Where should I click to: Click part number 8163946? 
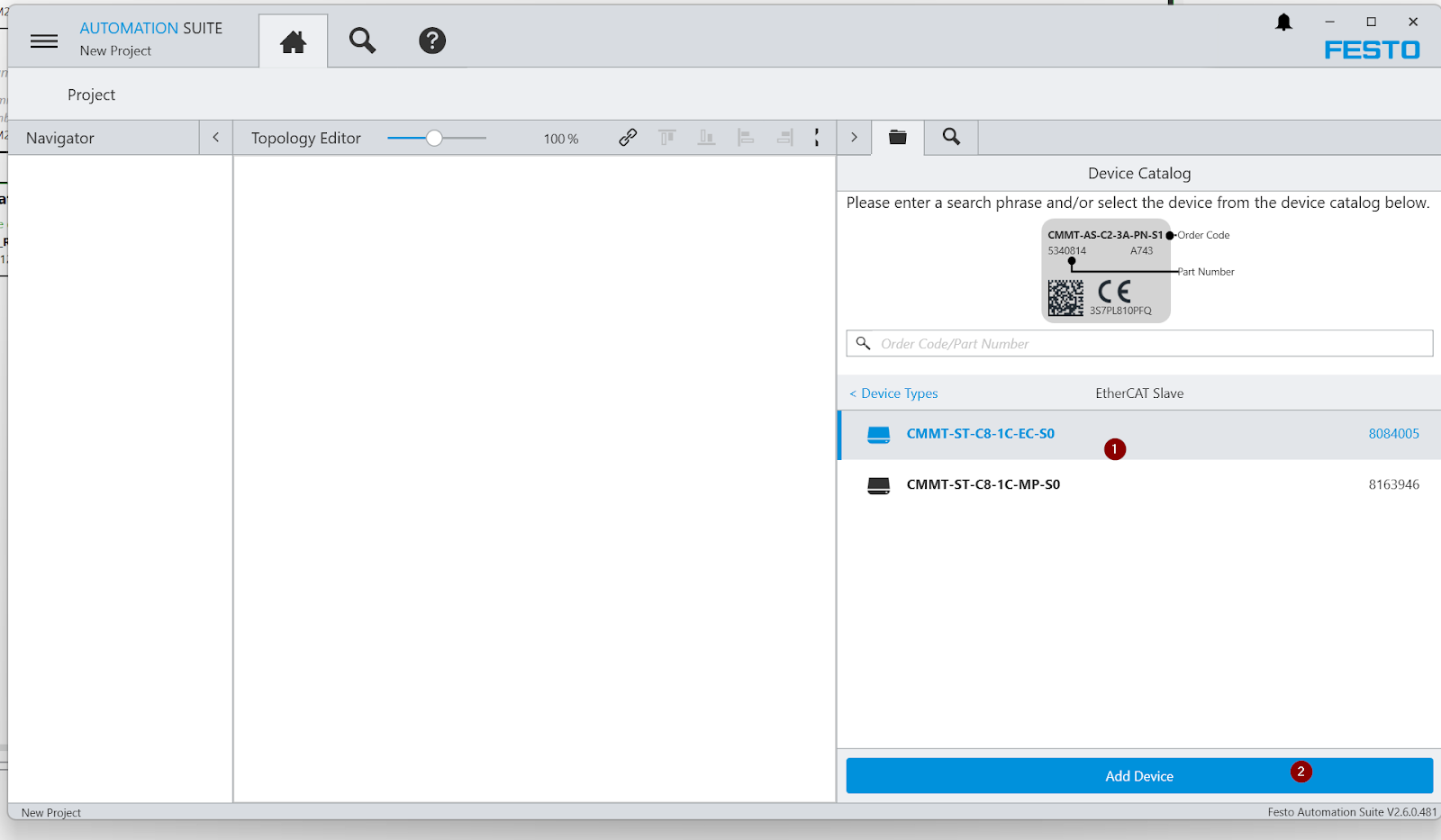click(1393, 484)
